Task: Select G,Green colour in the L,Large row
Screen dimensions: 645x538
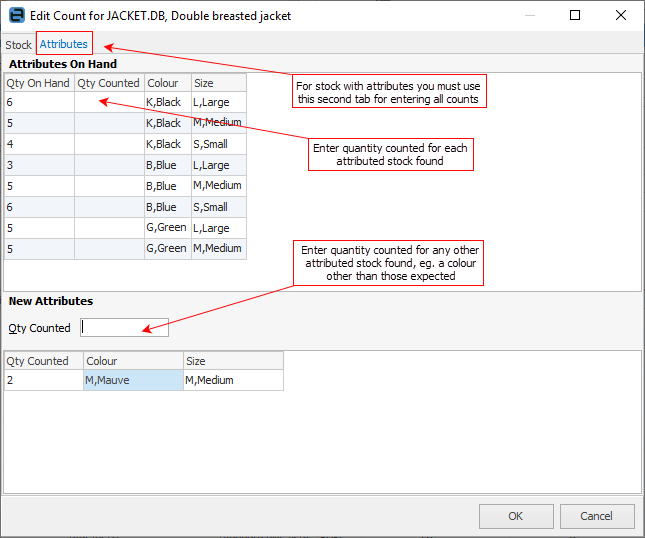Action: pyautogui.click(x=168, y=228)
